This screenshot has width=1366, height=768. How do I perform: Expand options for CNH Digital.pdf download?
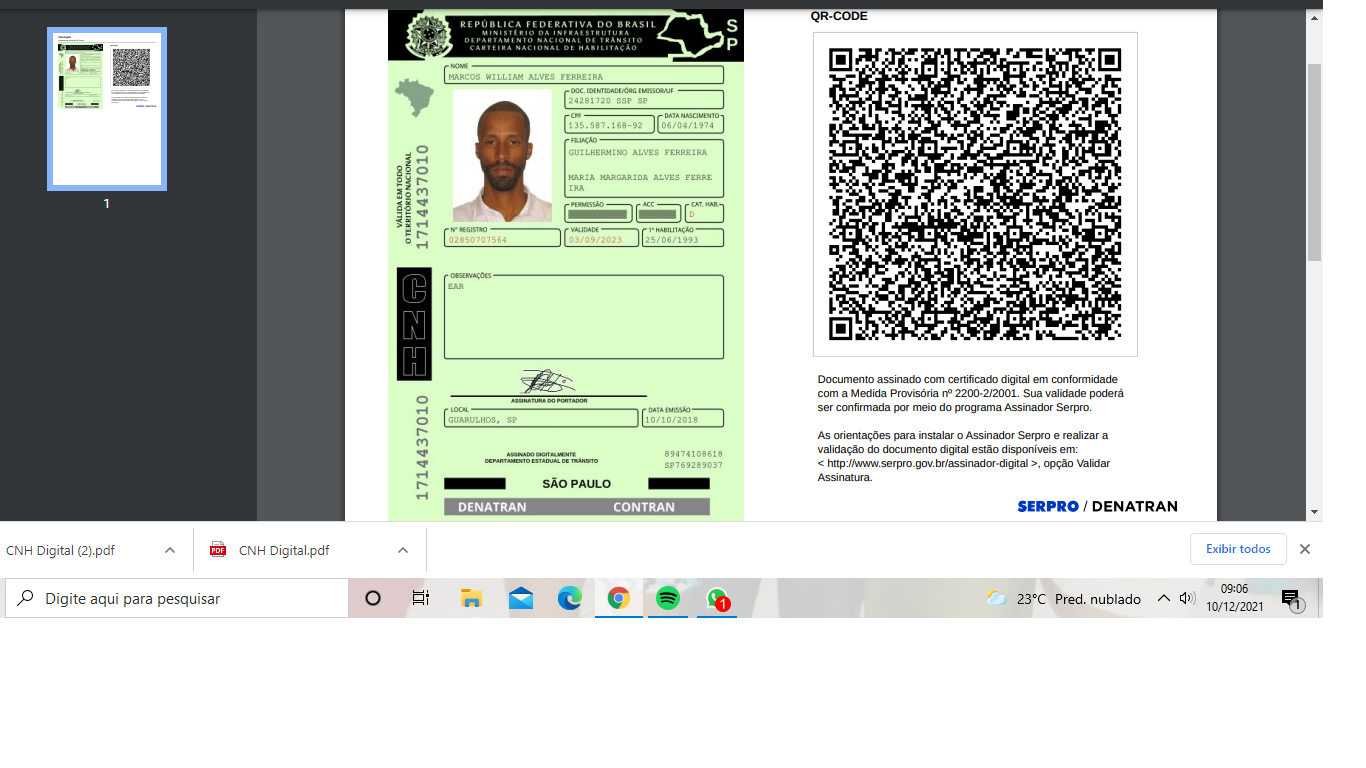pyautogui.click(x=403, y=550)
